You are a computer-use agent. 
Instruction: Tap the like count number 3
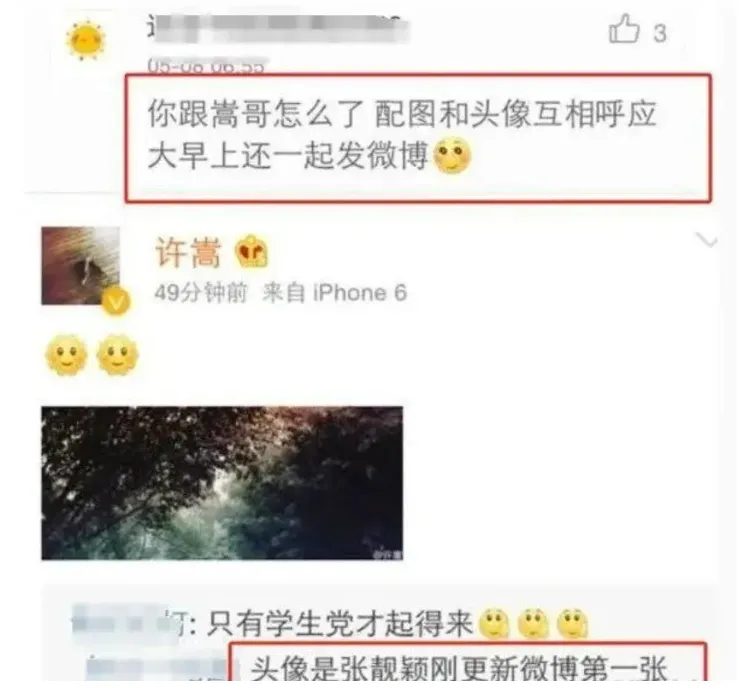660,34
